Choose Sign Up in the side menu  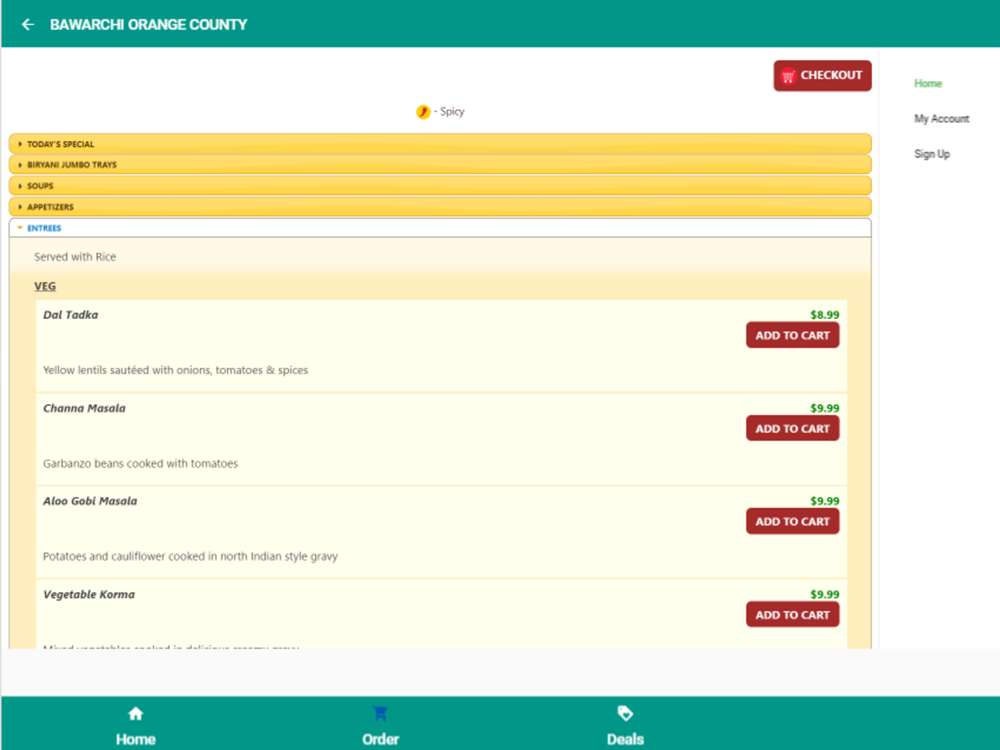[932, 154]
